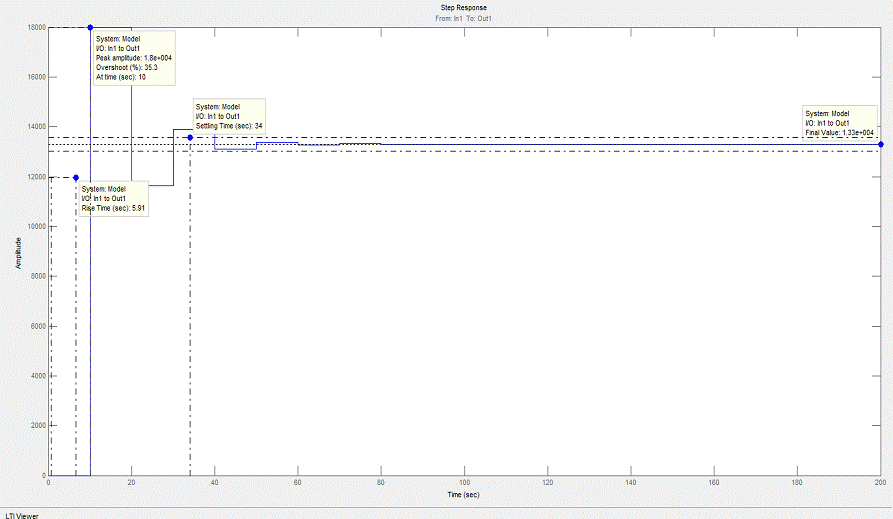Click the peak amplitude marker dot
Screen dimensions: 893x519
90,28
